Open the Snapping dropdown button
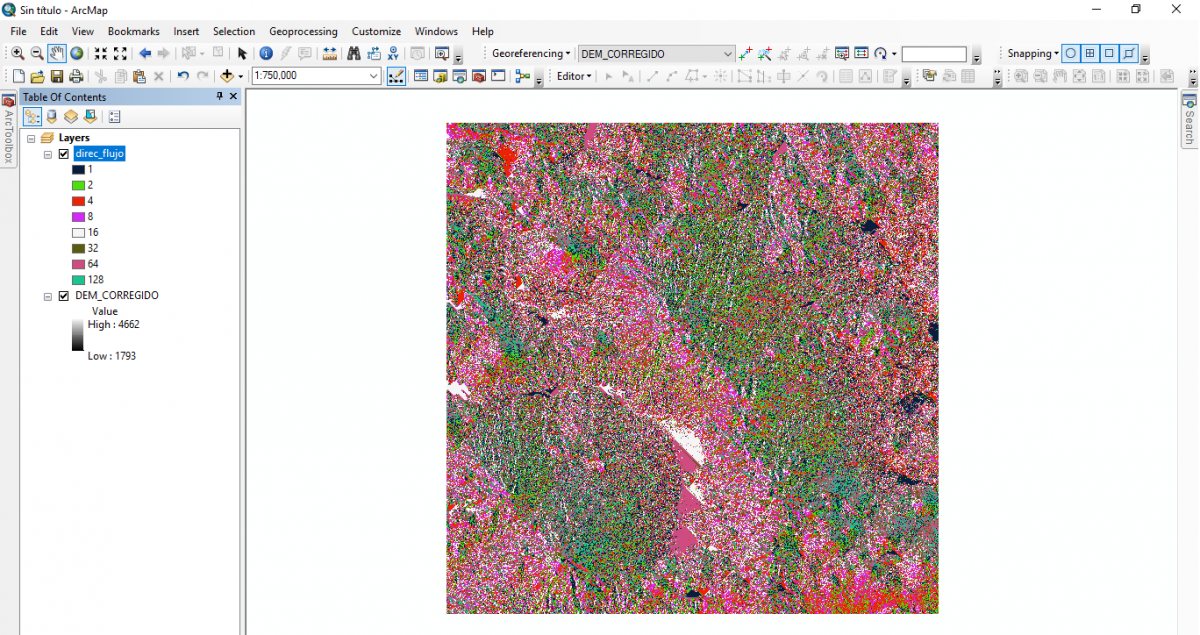 pyautogui.click(x=1033, y=53)
